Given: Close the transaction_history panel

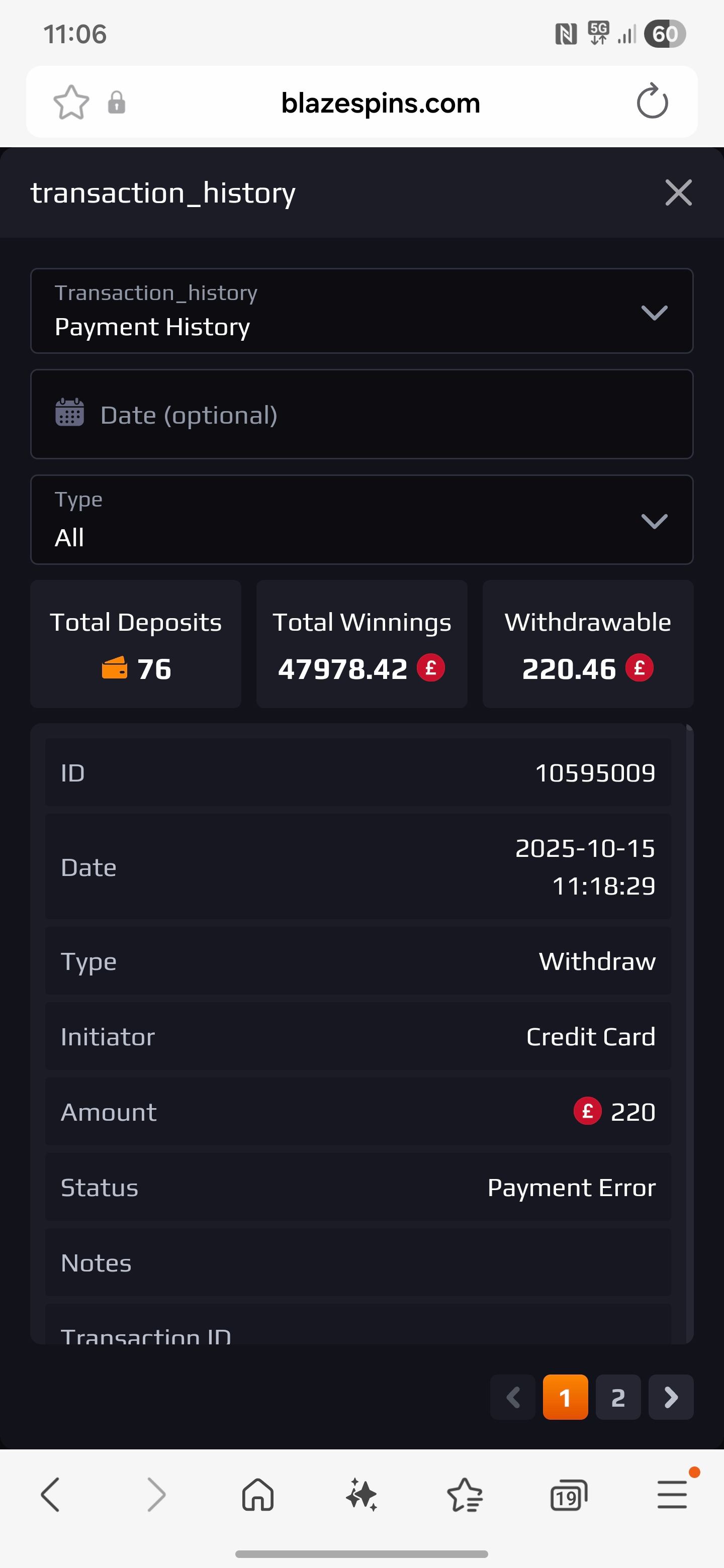Looking at the screenshot, I should (678, 193).
